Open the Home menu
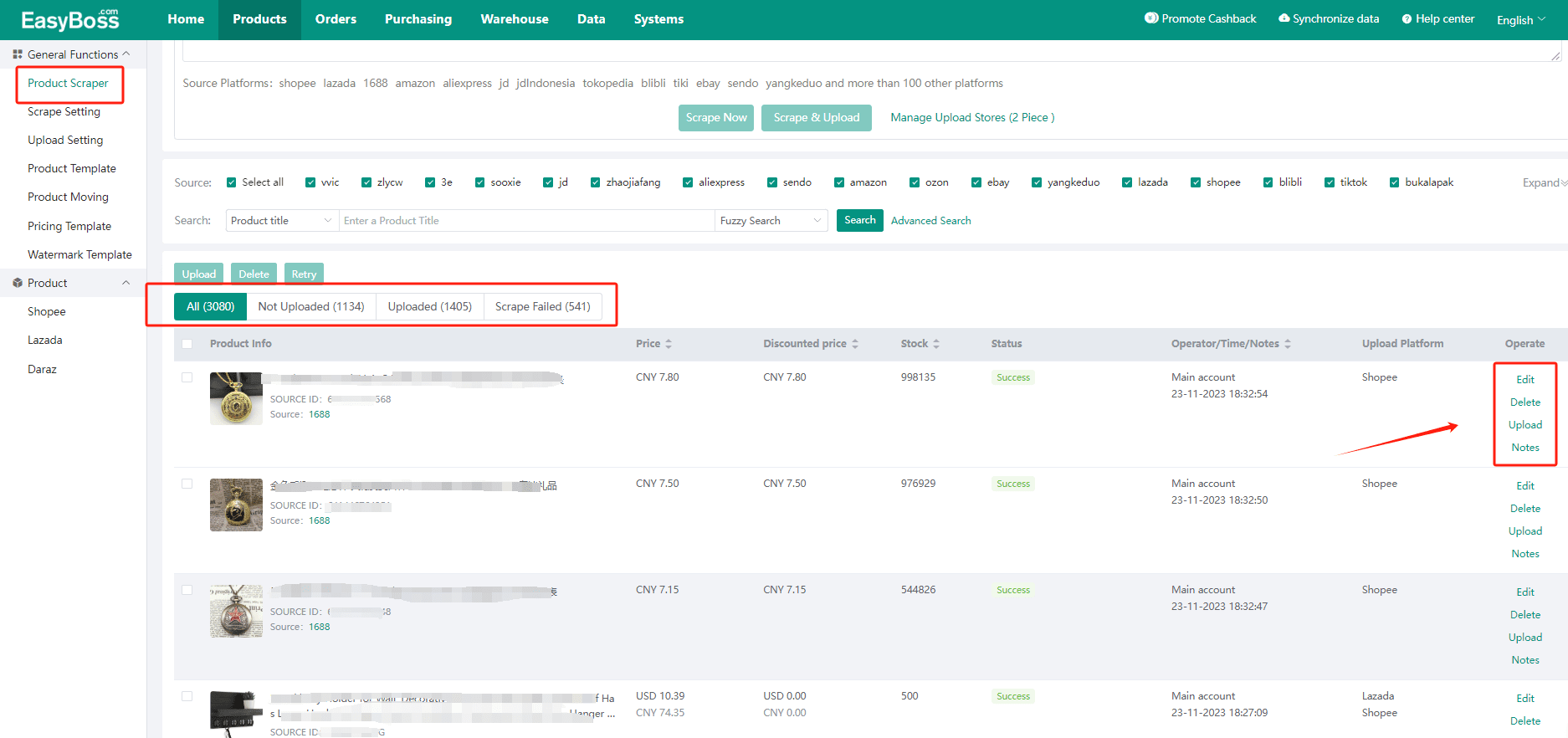This screenshot has height=738, width=1568. click(x=186, y=19)
